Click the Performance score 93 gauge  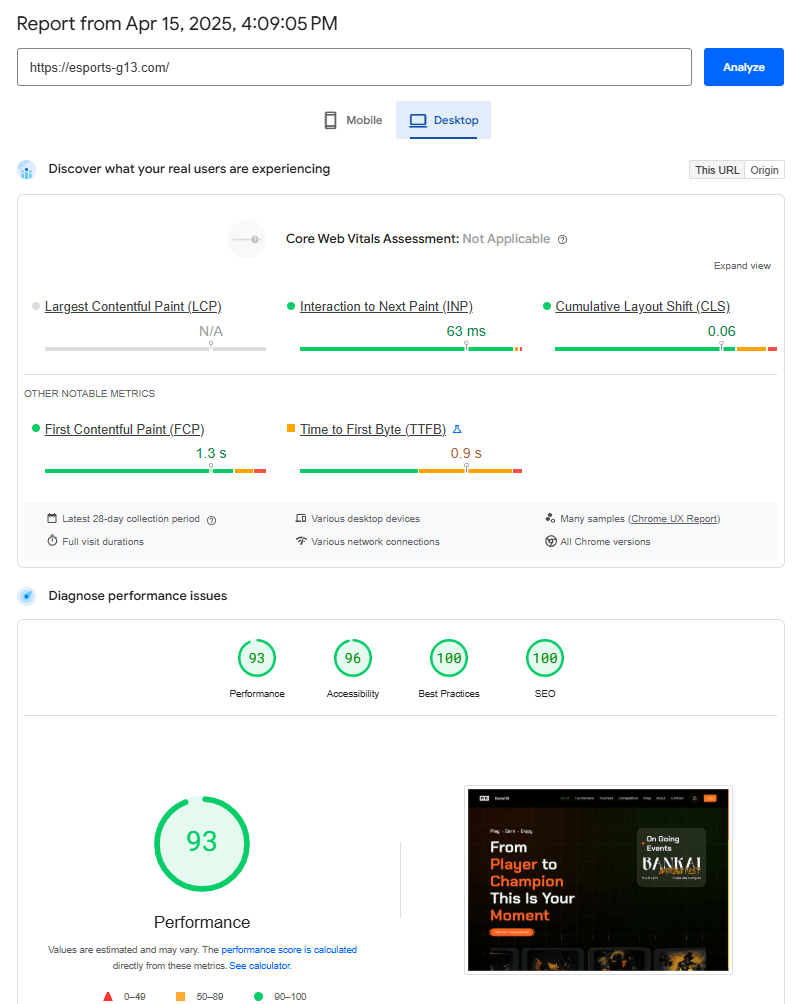click(x=257, y=658)
